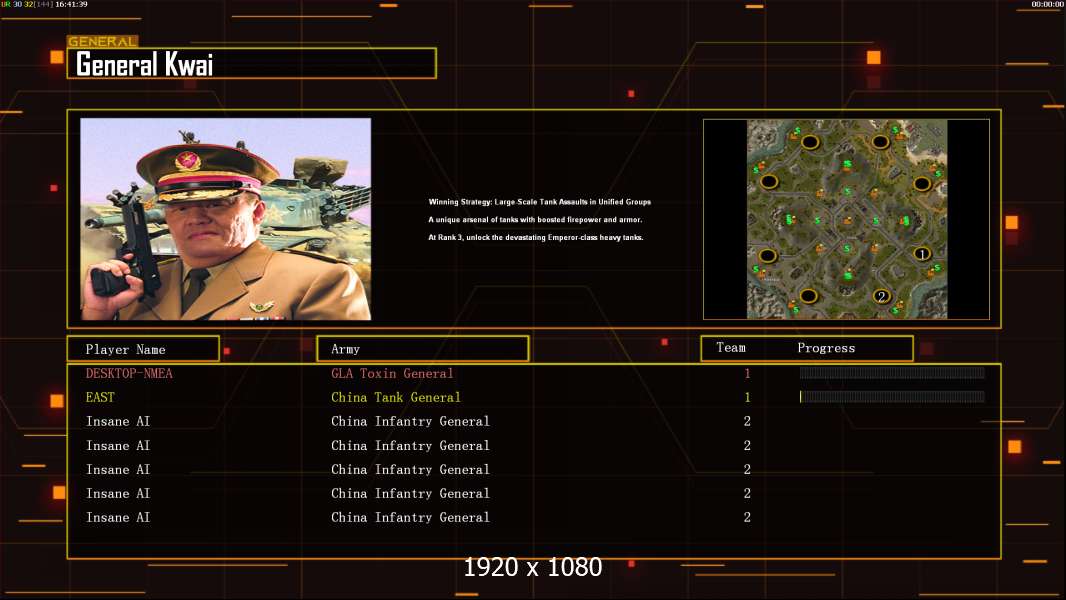
Task: Select player EAST
Action: (x=100, y=397)
